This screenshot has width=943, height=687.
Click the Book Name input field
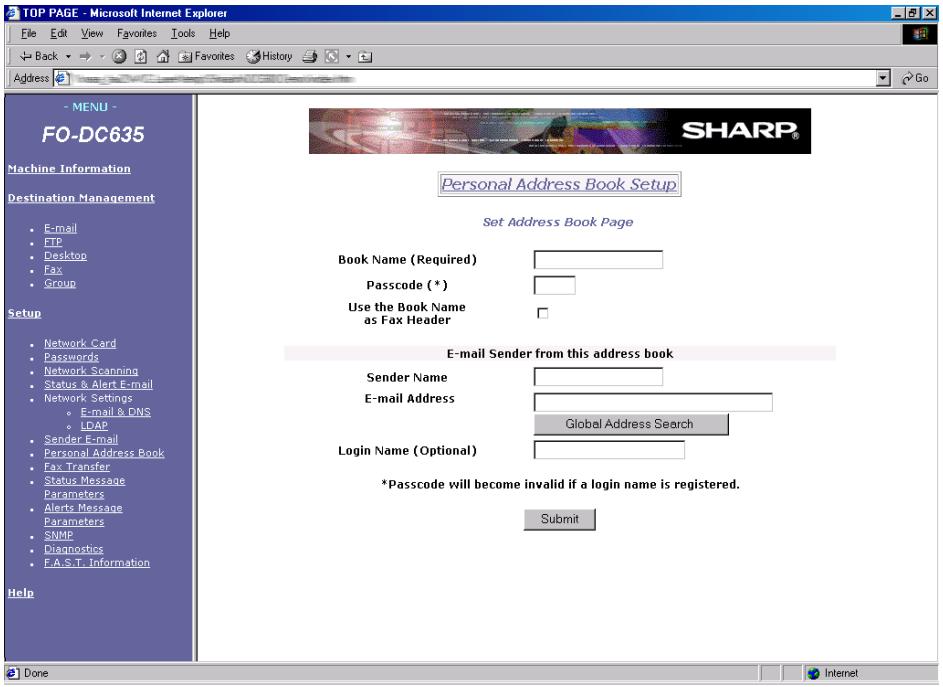pyautogui.click(x=598, y=260)
